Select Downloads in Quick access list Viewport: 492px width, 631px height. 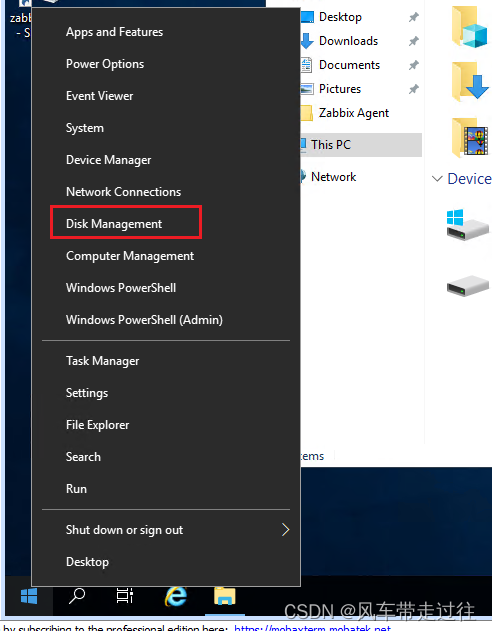pos(348,41)
